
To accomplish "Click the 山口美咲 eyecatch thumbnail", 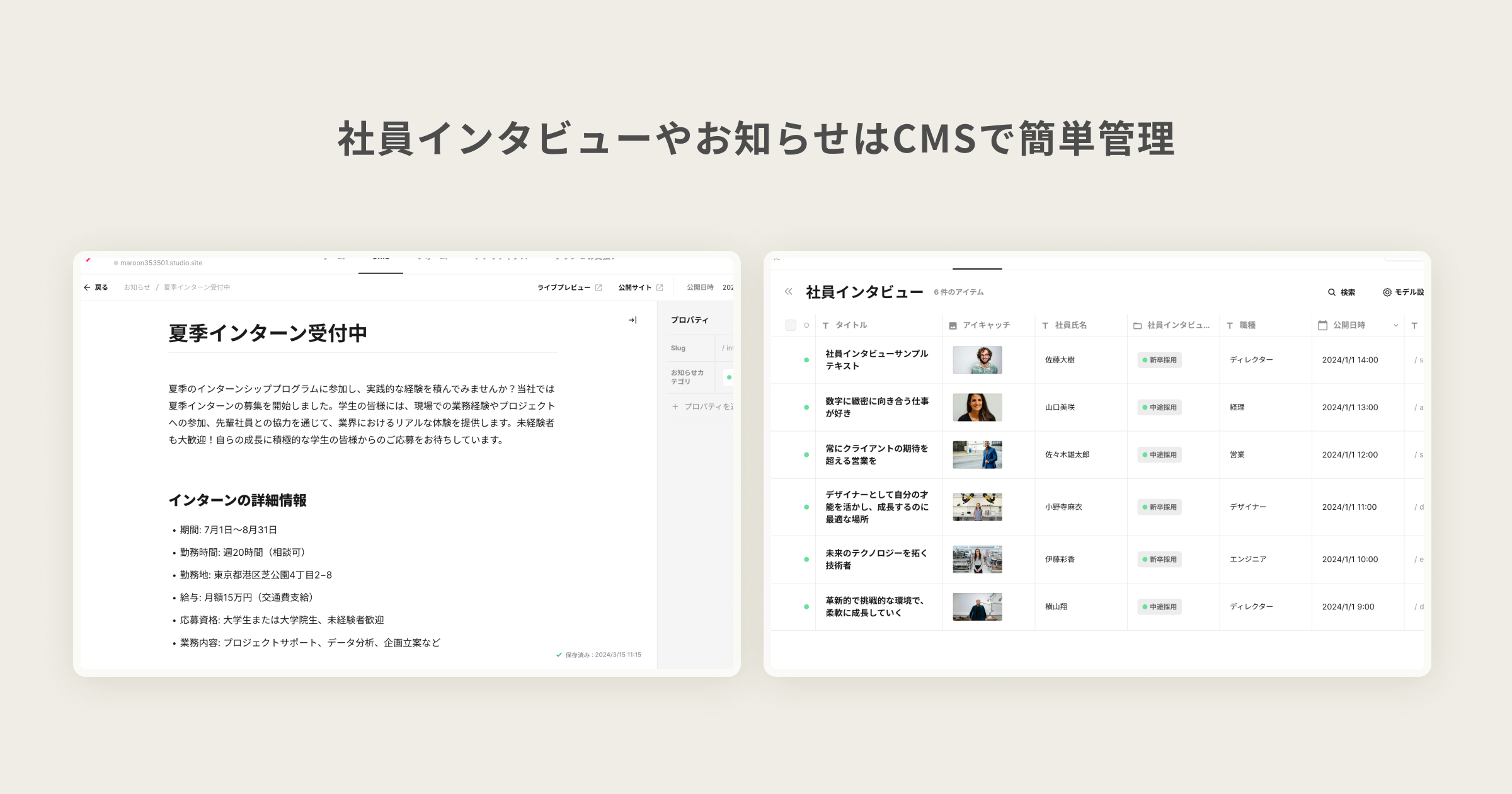I will click(977, 408).
